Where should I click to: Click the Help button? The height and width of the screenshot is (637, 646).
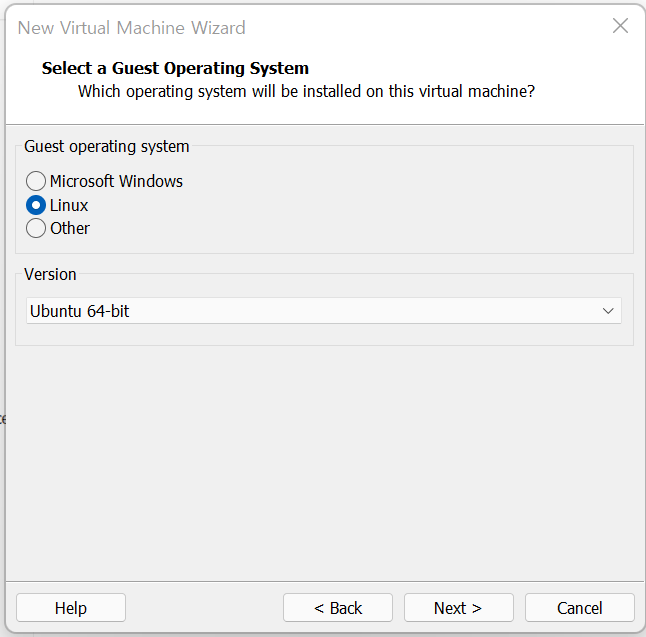pos(71,608)
